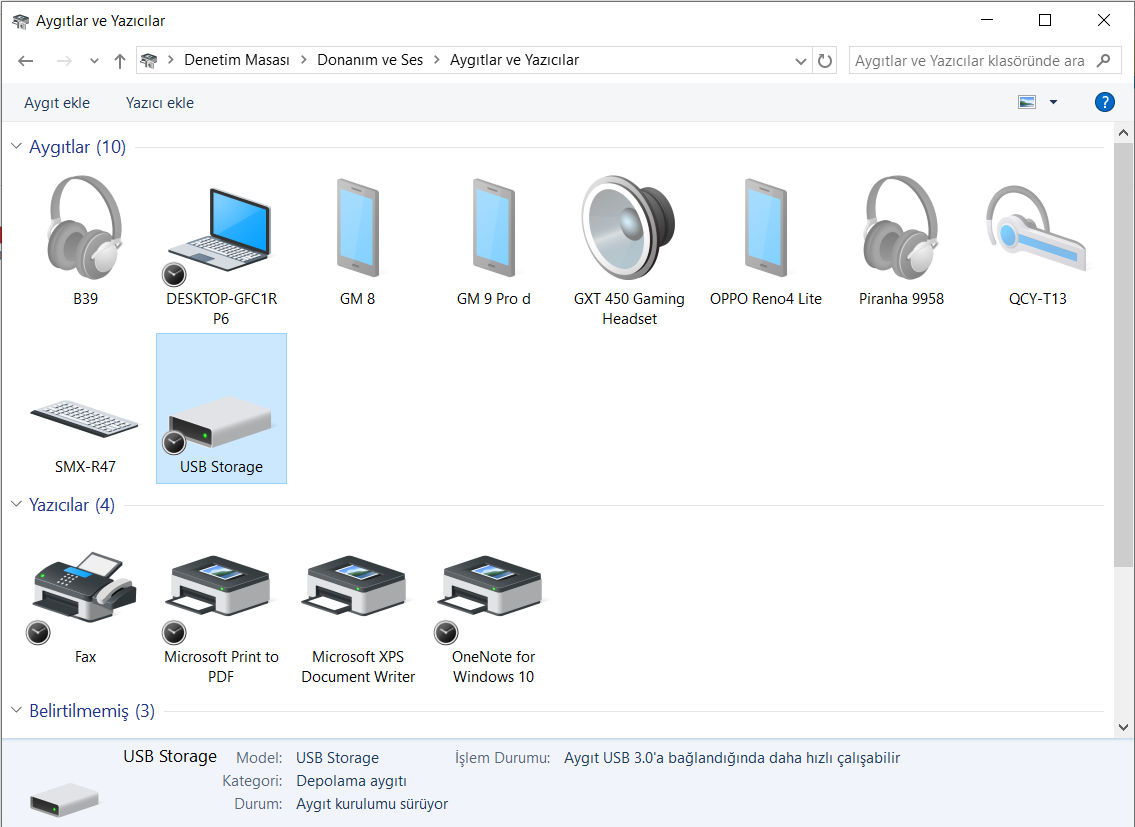
Task: Click Aygıt ekle to add device
Action: (x=56, y=103)
